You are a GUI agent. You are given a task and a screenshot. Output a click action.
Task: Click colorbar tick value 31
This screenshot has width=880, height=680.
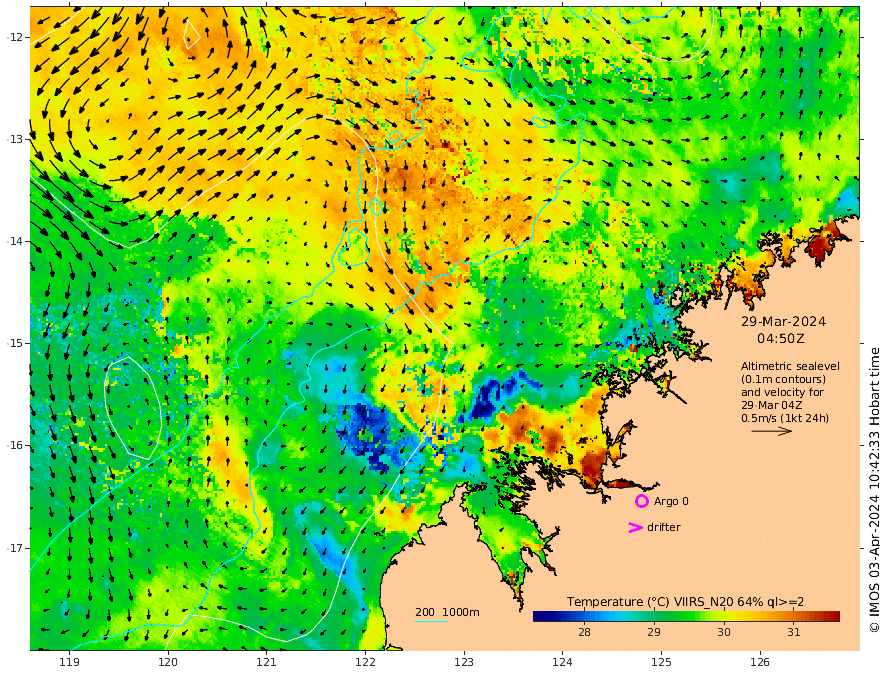click(x=794, y=632)
